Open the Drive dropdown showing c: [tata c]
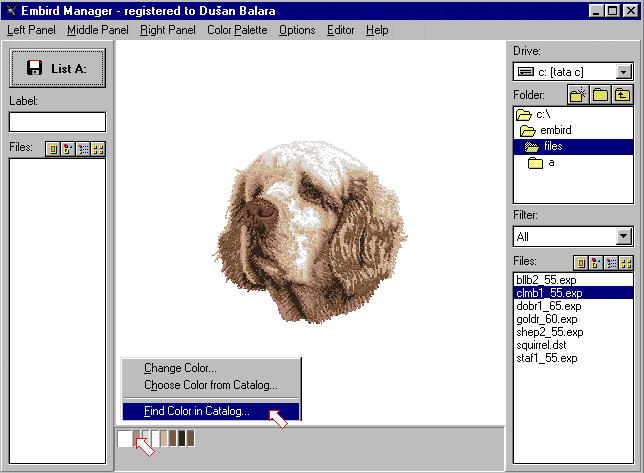This screenshot has width=644, height=473. pos(624,72)
